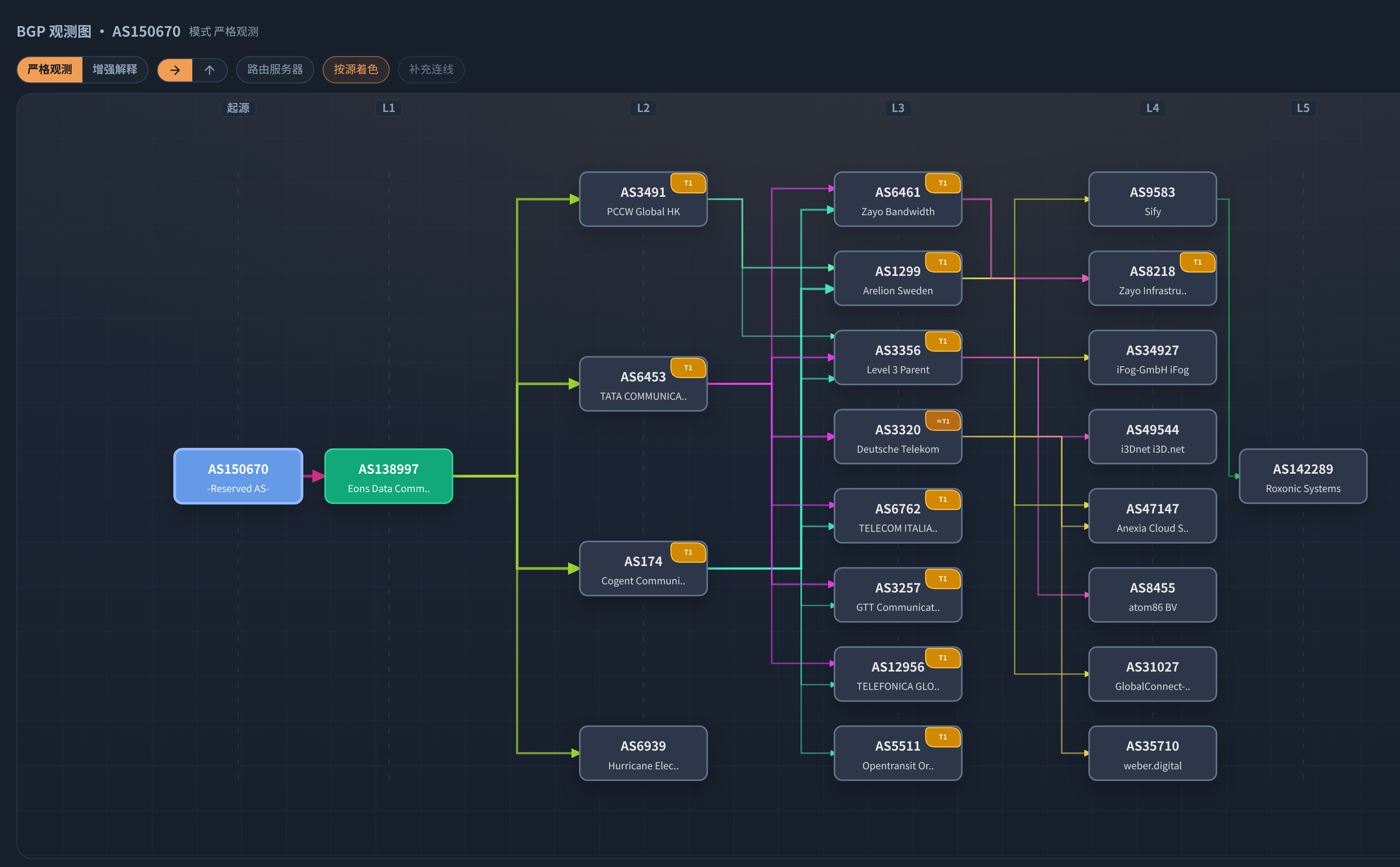Image resolution: width=1400 pixels, height=867 pixels.
Task: Click the L5 column label
Action: [x=1303, y=108]
